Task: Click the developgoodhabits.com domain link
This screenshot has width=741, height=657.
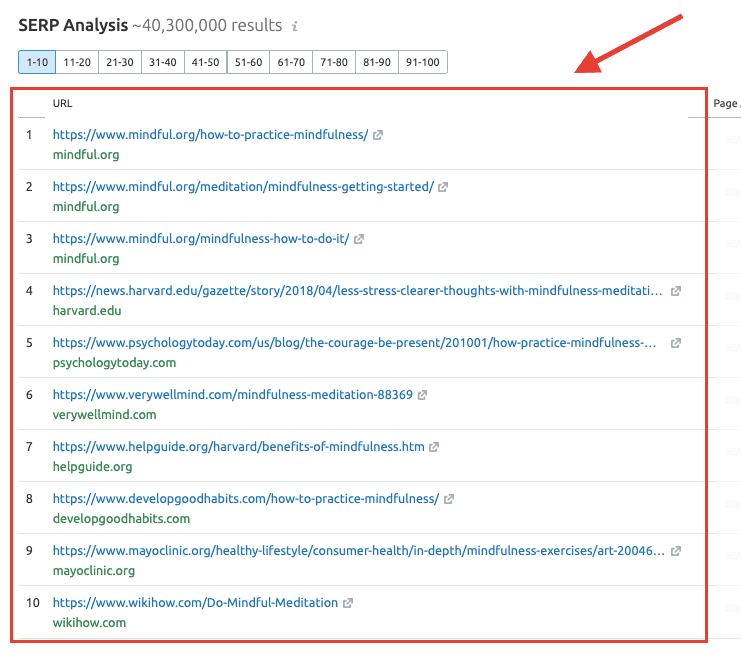Action: click(x=121, y=519)
